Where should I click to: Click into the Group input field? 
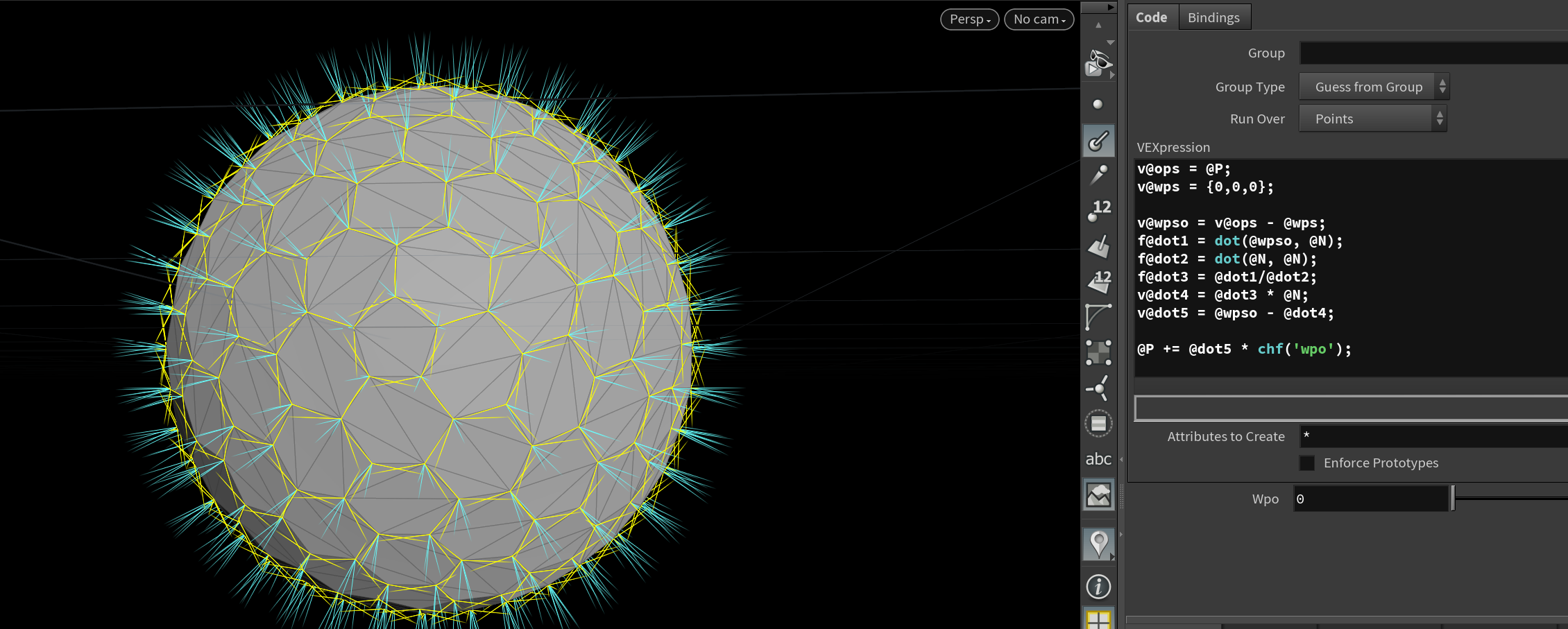coord(1433,53)
